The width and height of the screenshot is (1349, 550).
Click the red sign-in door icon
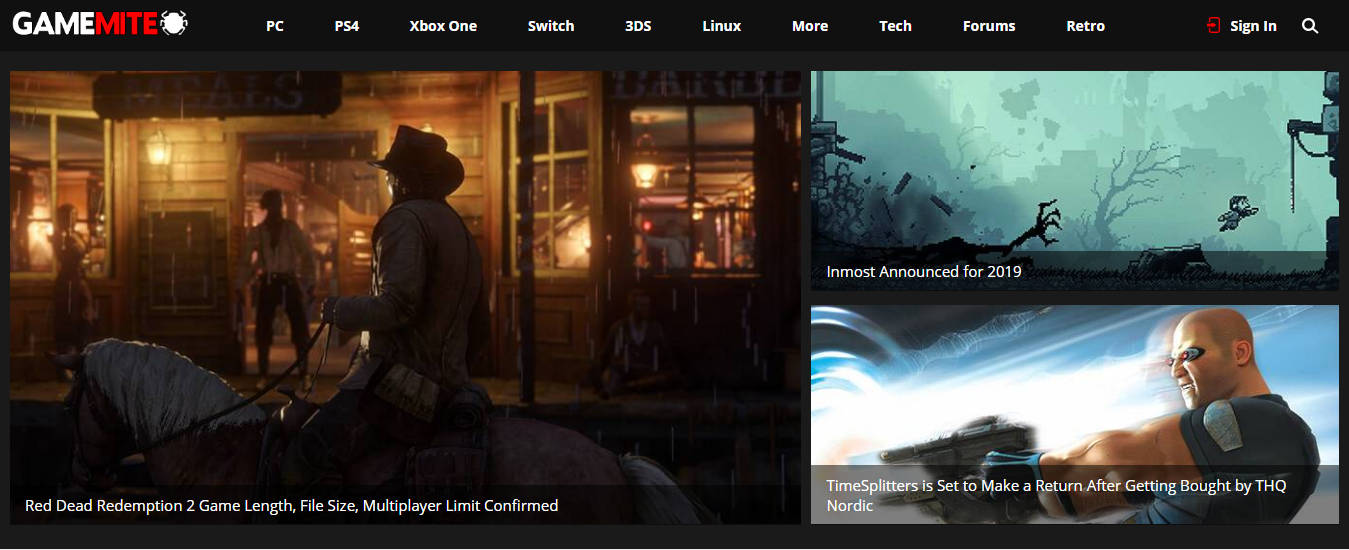(1214, 26)
